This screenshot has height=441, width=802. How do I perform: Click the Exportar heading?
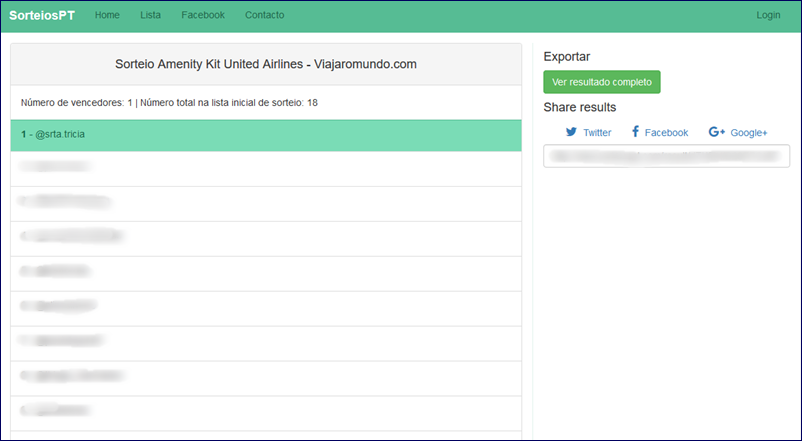(x=566, y=57)
